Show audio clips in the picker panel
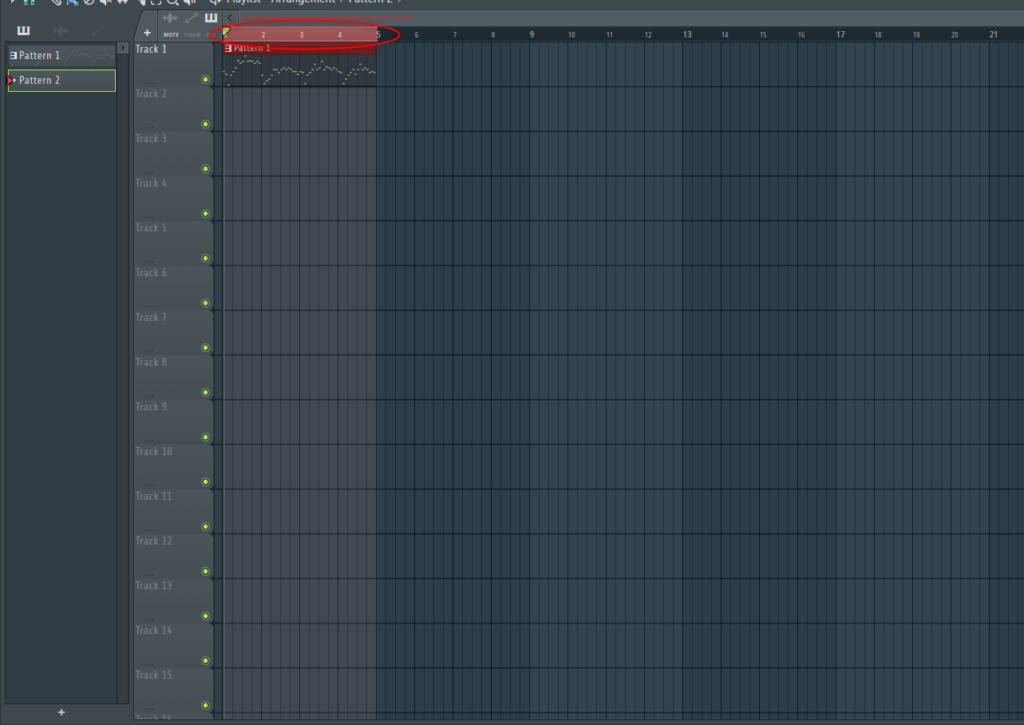This screenshot has height=725, width=1024. pyautogui.click(x=60, y=30)
